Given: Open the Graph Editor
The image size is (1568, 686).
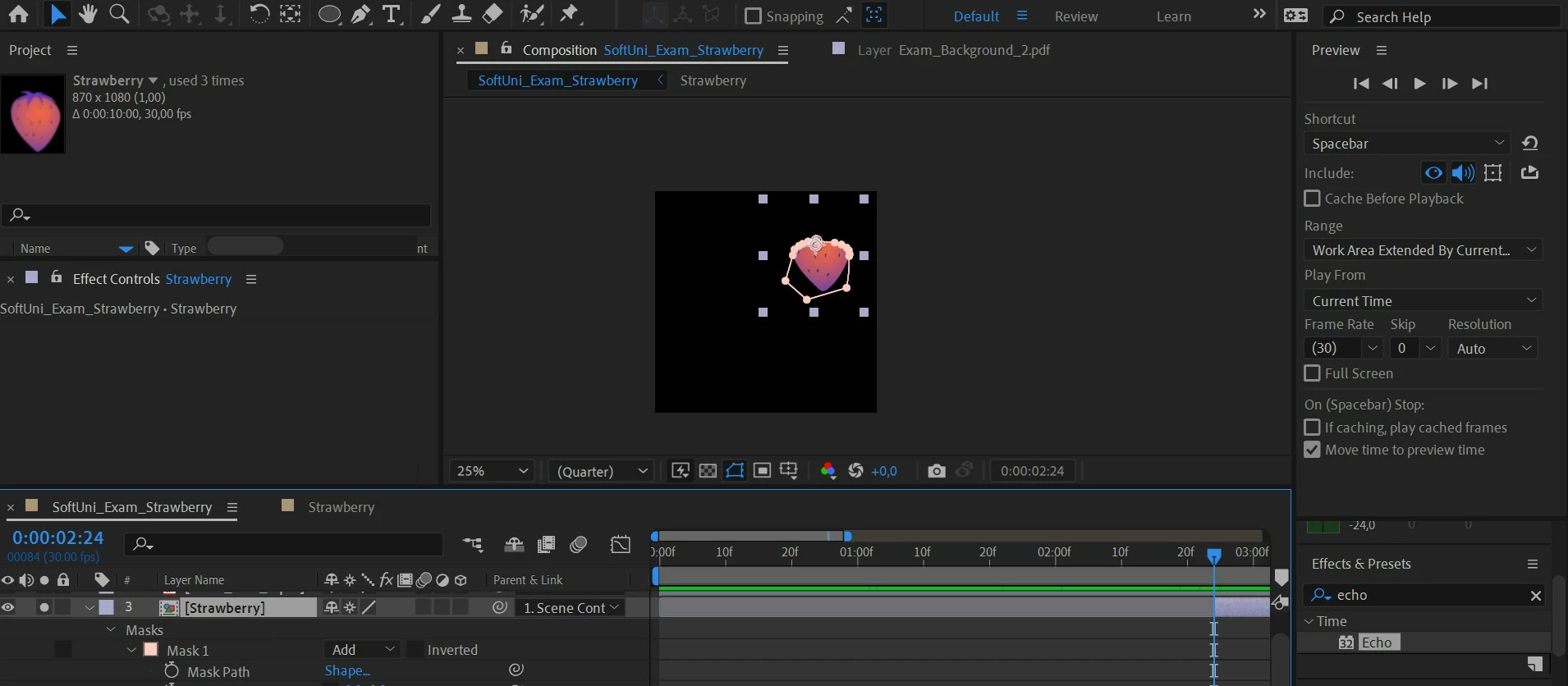Looking at the screenshot, I should coord(621,544).
